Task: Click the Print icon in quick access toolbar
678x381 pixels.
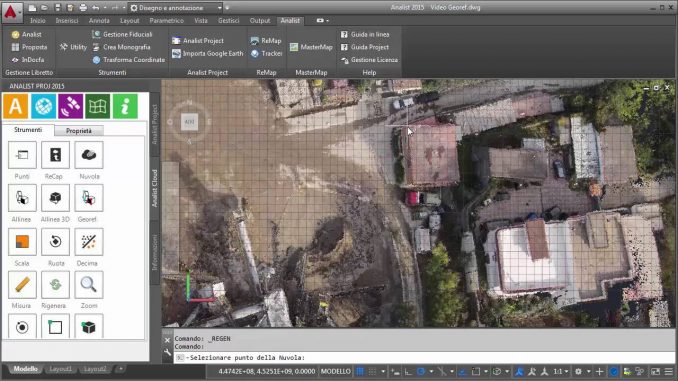Action: point(83,8)
